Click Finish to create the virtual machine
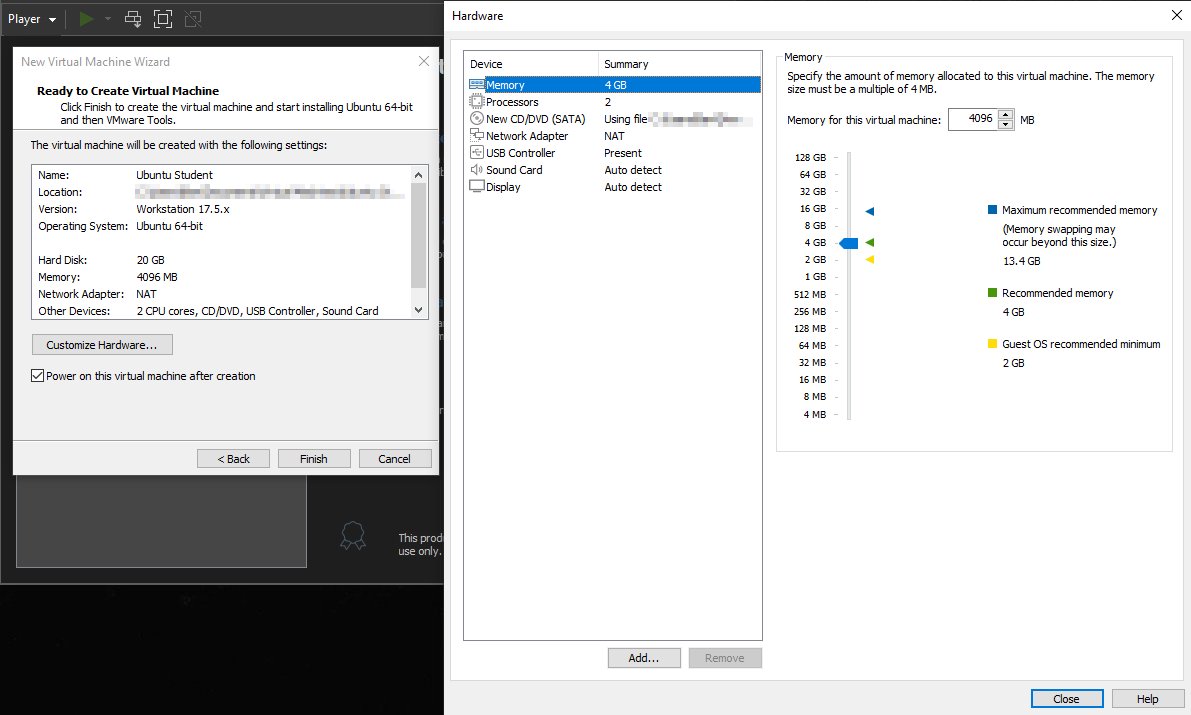The width and height of the screenshot is (1191, 715). 313,459
